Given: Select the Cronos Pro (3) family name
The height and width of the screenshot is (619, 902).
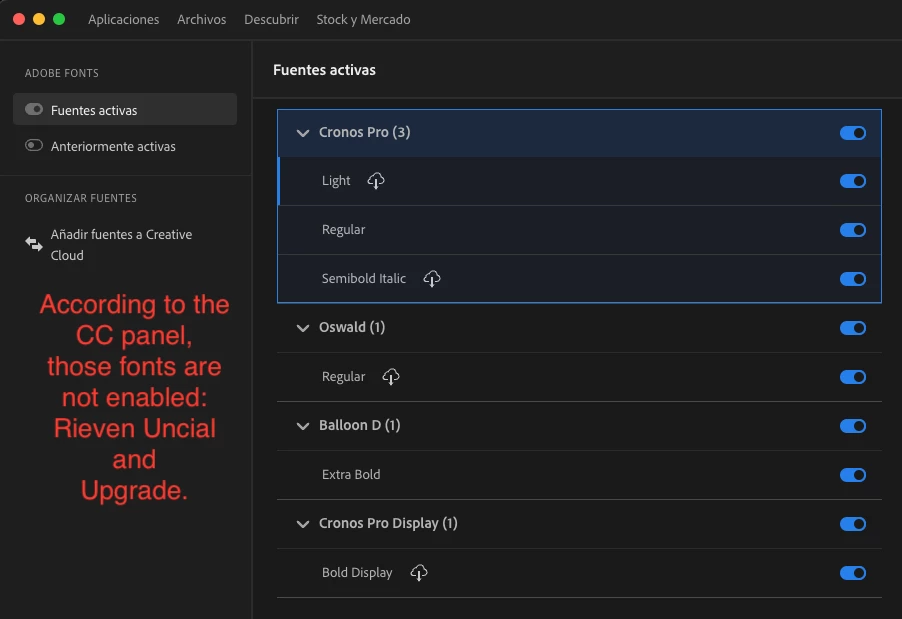Looking at the screenshot, I should [x=365, y=132].
